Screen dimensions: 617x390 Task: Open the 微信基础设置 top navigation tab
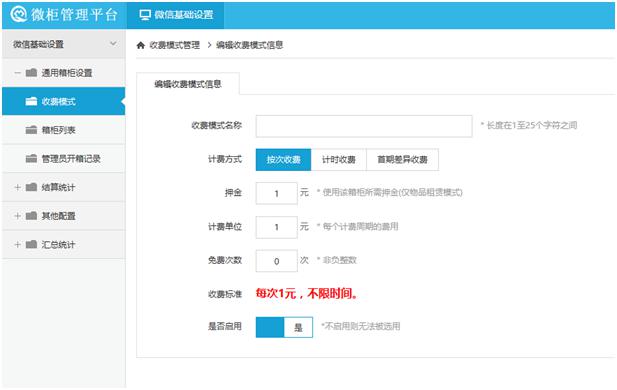point(175,15)
